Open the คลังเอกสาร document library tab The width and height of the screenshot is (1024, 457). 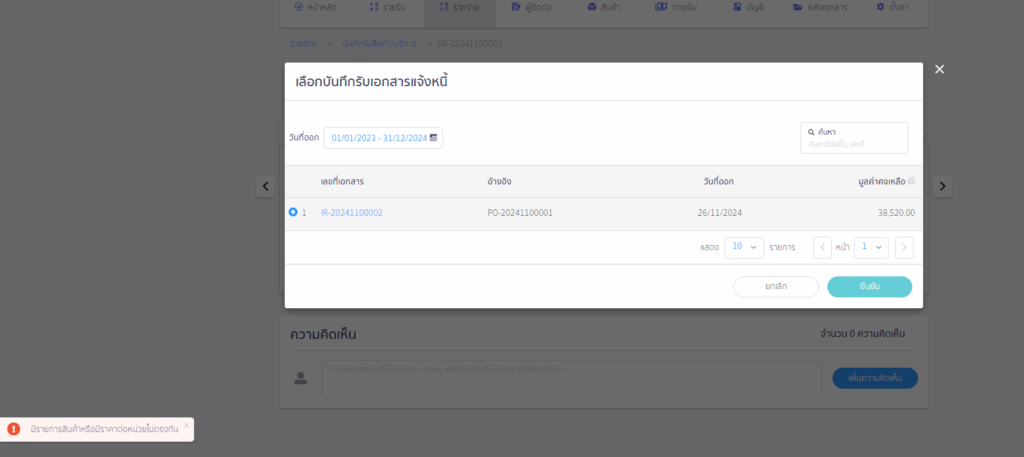coord(820,7)
